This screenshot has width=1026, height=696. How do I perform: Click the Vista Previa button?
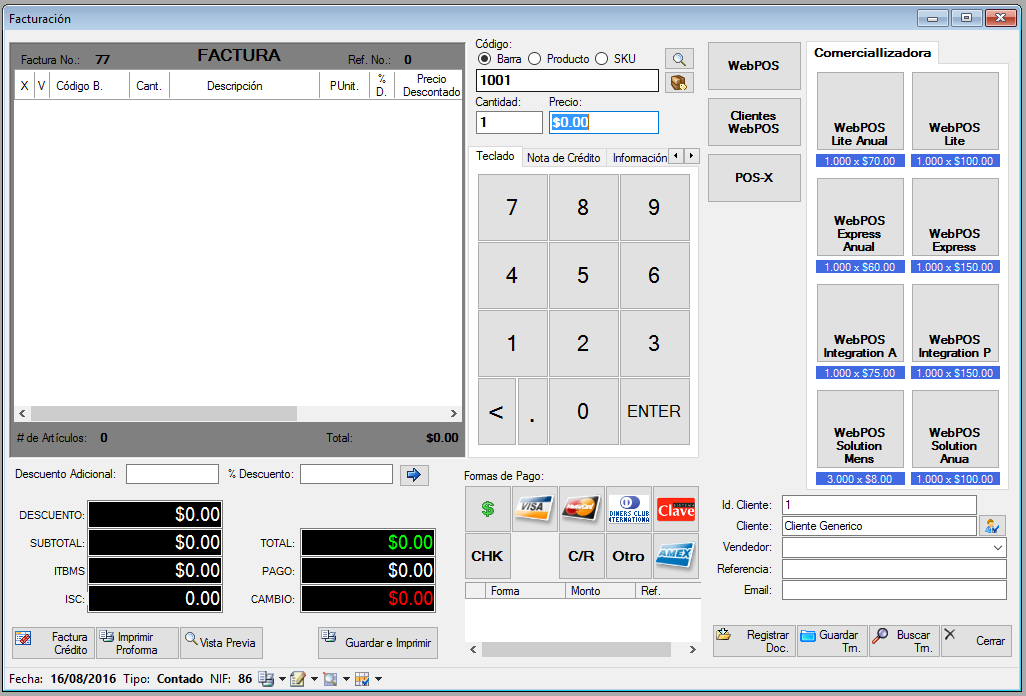[x=220, y=643]
